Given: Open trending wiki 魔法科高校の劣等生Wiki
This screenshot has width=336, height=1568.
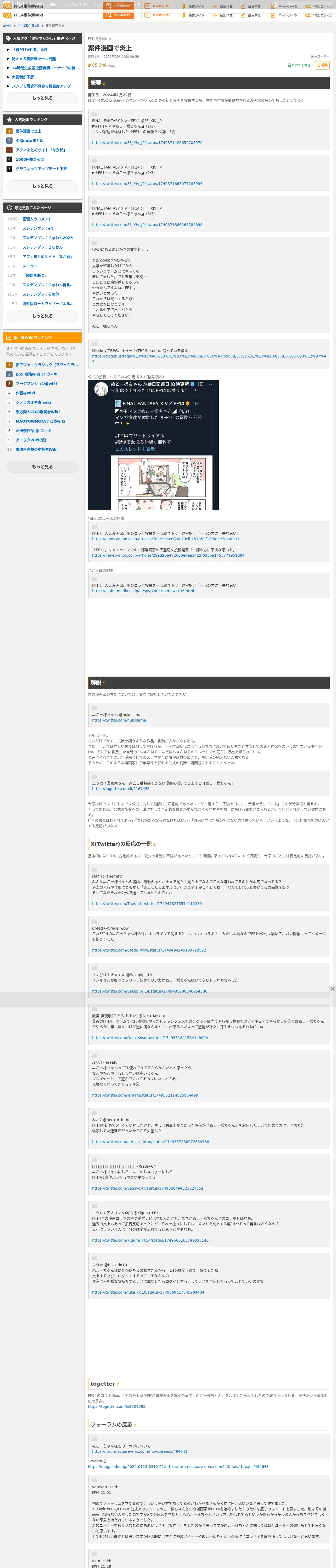Looking at the screenshot, I should tap(37, 449).
